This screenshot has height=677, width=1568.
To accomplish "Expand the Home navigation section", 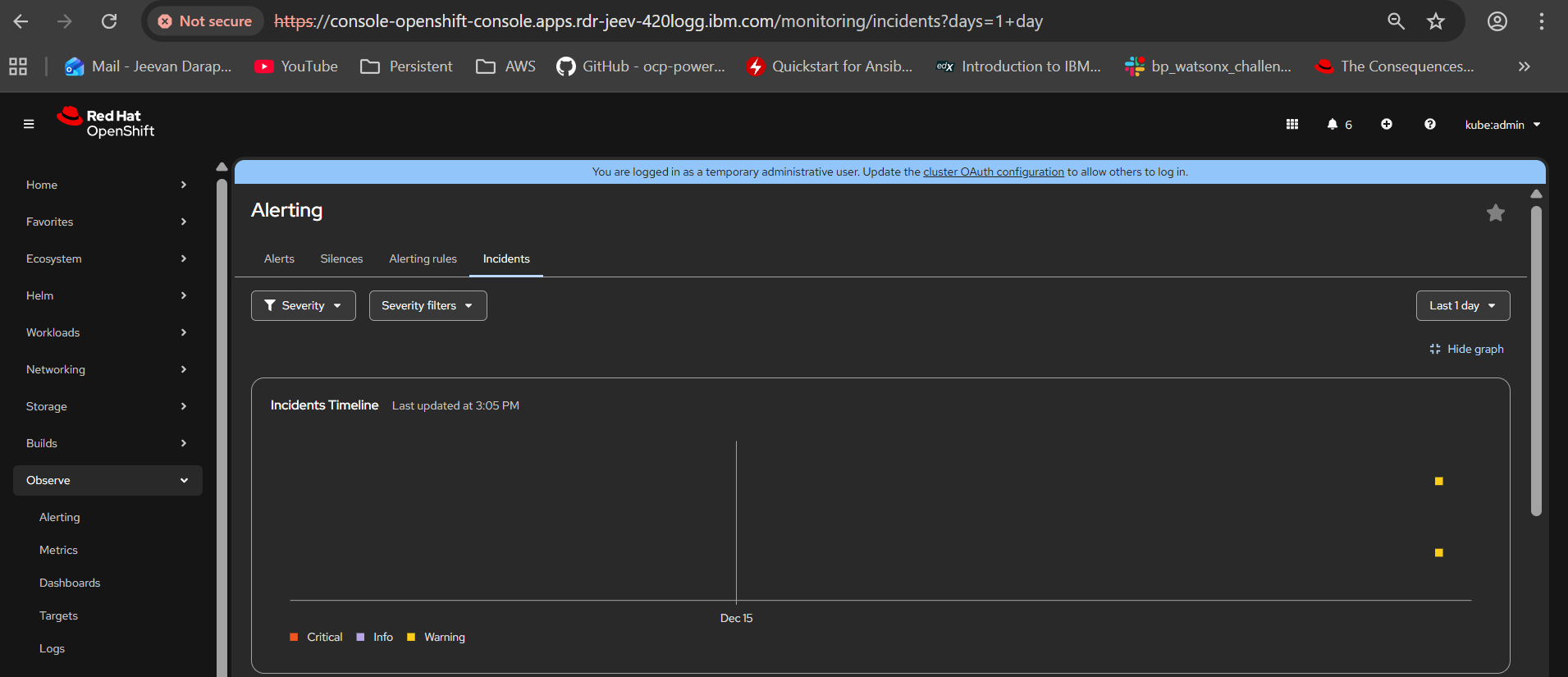I will point(107,185).
